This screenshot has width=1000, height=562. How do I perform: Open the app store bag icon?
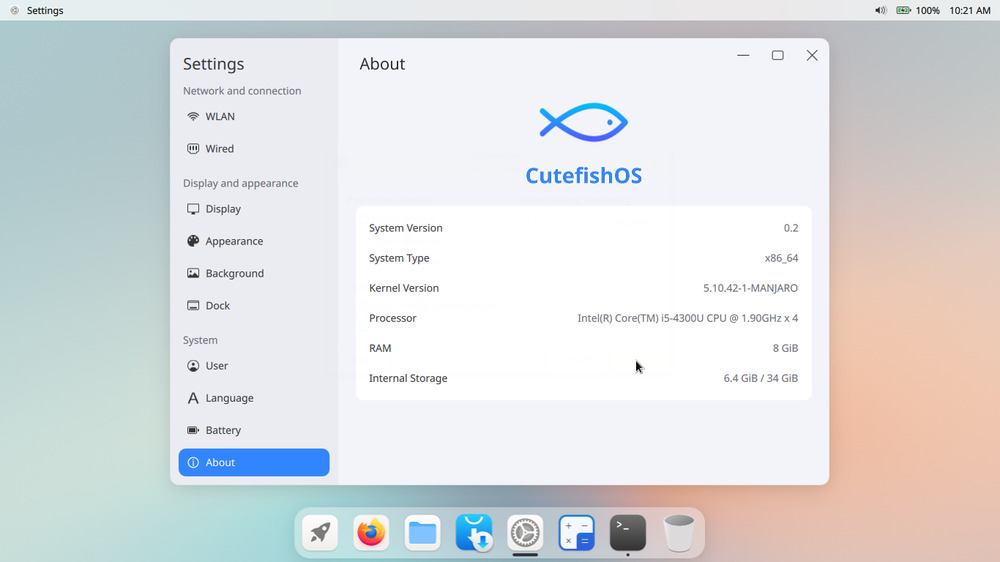474,532
